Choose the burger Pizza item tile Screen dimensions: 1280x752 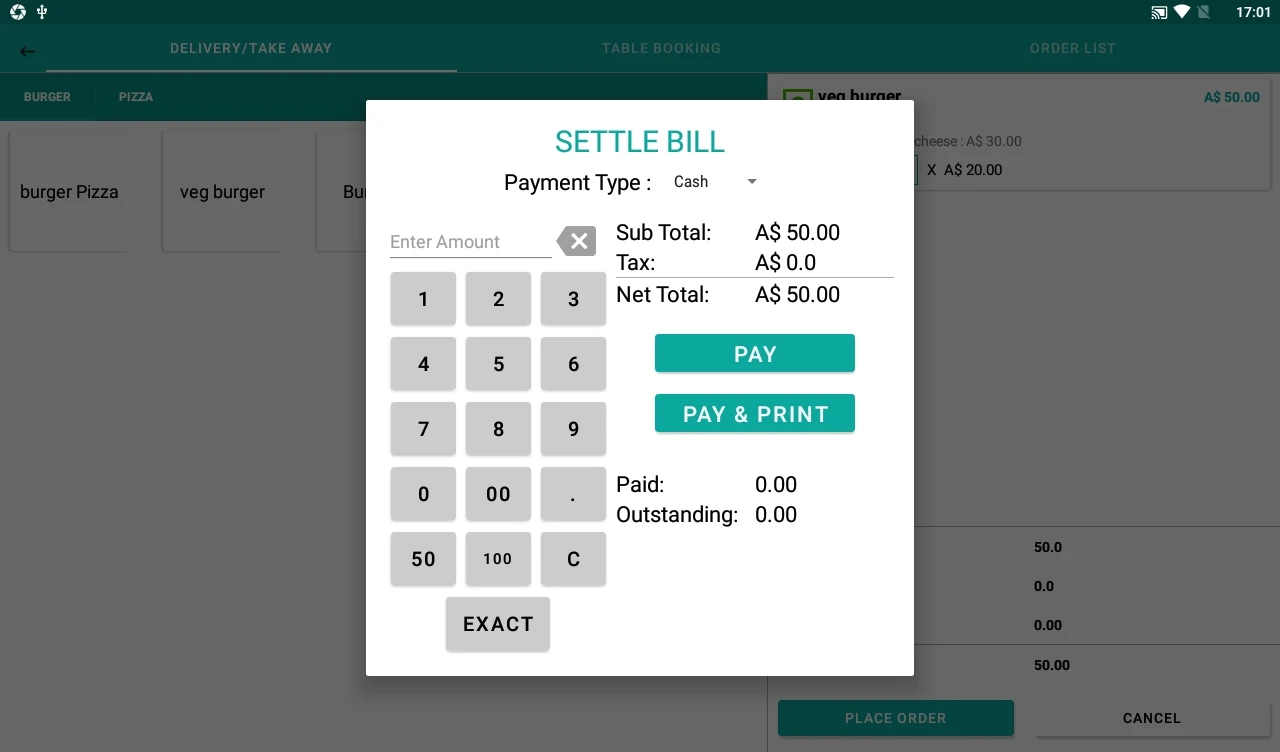[69, 192]
